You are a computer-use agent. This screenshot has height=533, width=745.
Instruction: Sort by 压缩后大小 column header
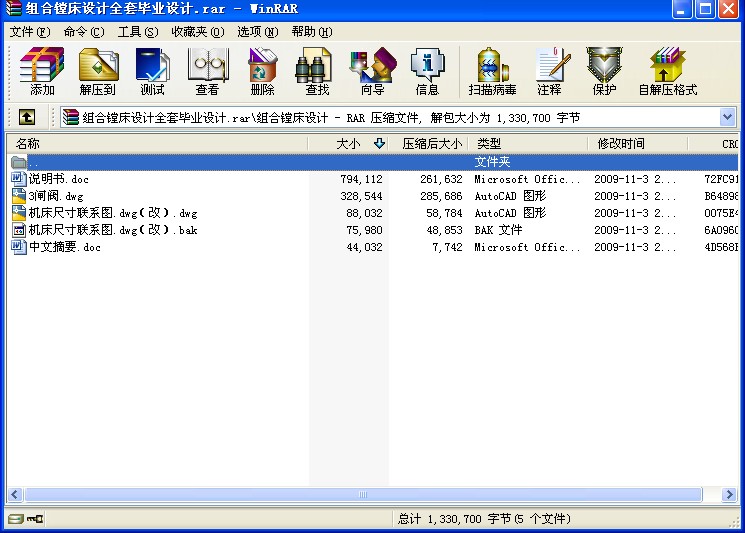coord(429,143)
